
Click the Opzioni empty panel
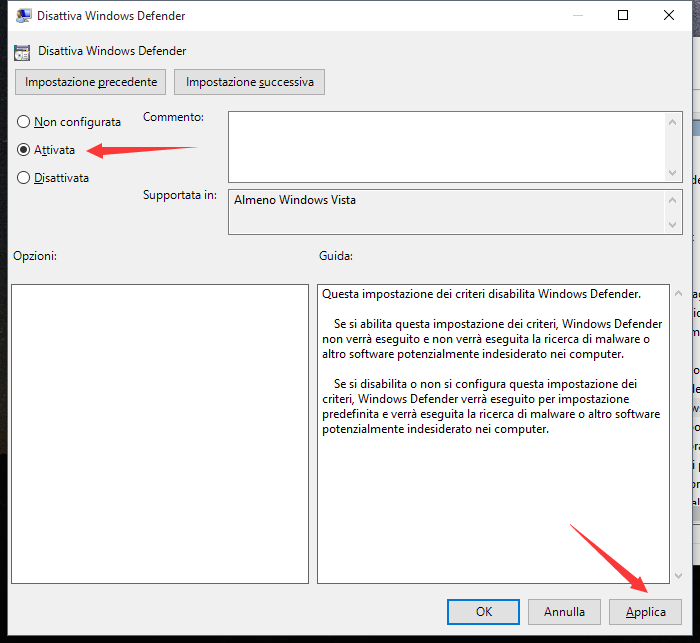(x=160, y=434)
